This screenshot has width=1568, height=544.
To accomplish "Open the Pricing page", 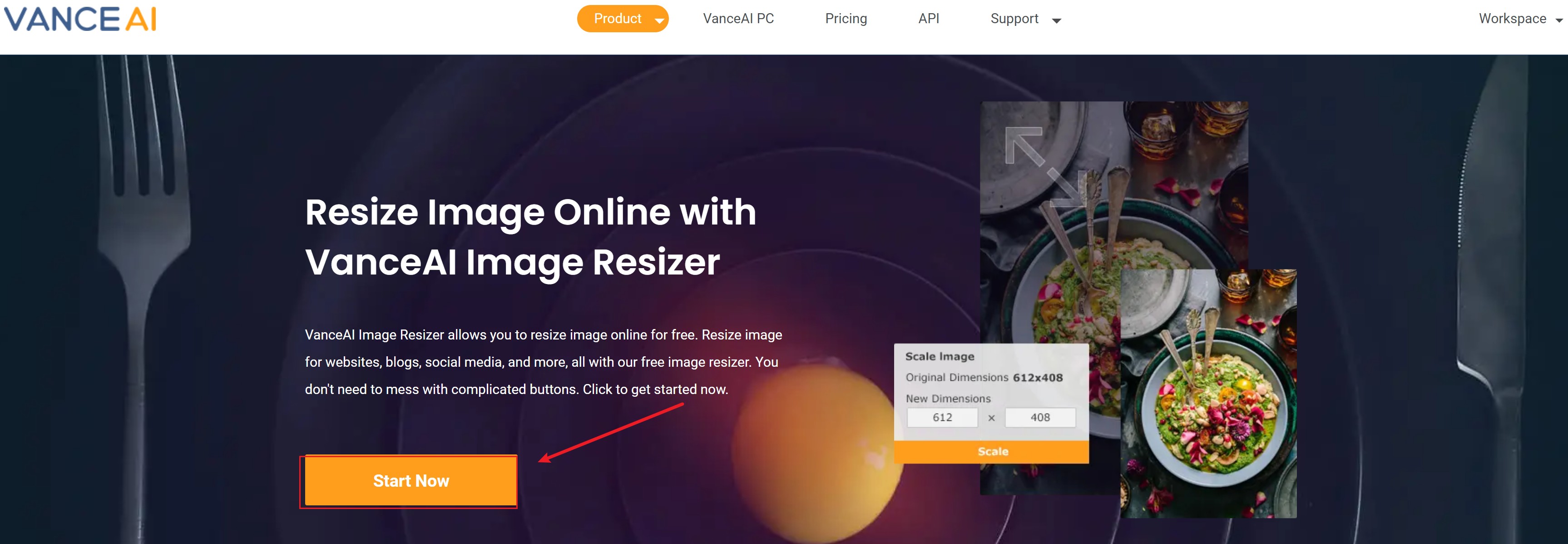I will pos(846,19).
